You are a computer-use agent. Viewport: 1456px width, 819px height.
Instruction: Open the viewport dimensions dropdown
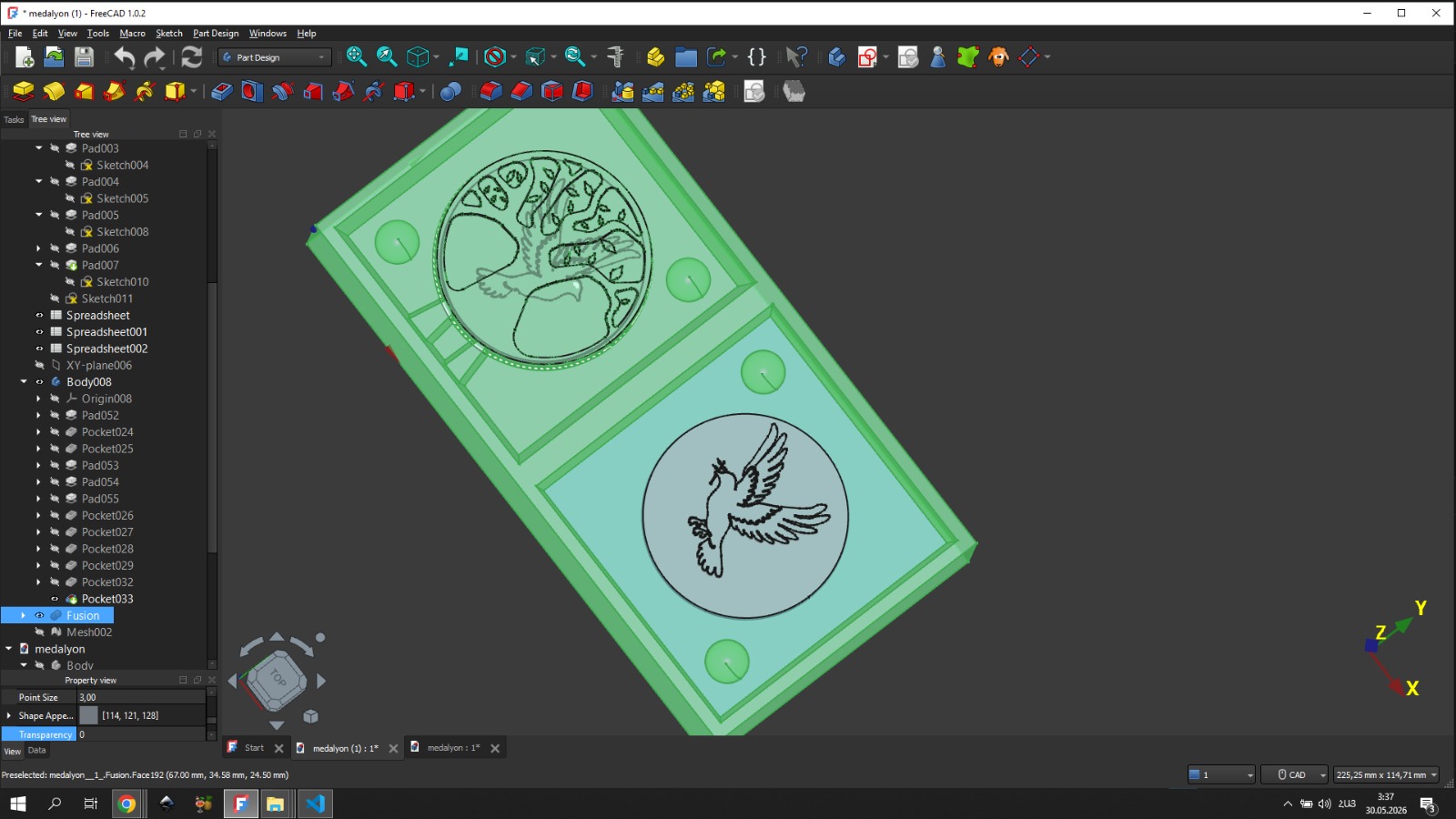1386,774
